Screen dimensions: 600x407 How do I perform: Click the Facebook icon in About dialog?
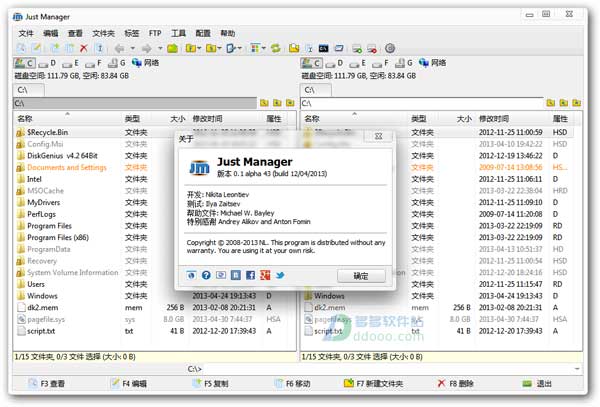point(250,275)
